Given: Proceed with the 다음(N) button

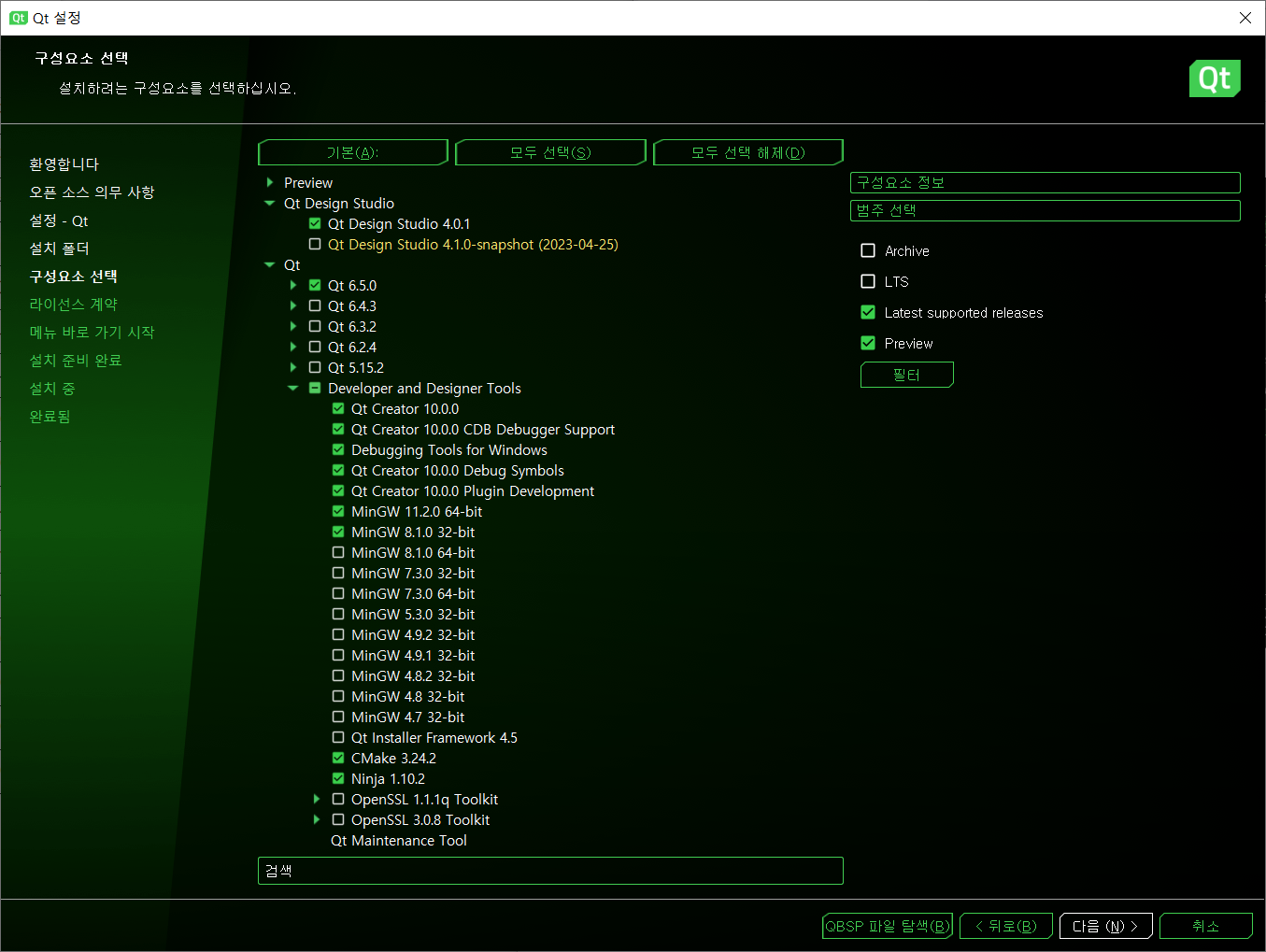Looking at the screenshot, I should point(1106,926).
